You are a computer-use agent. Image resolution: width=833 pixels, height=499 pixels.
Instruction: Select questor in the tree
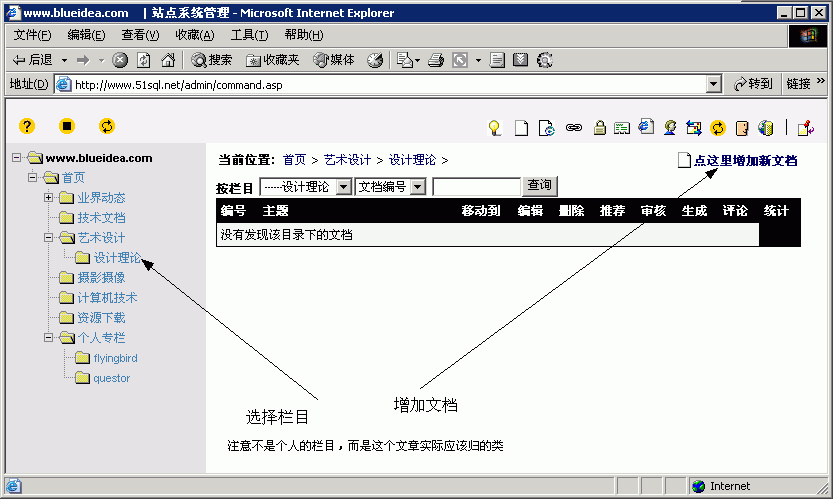click(x=112, y=378)
